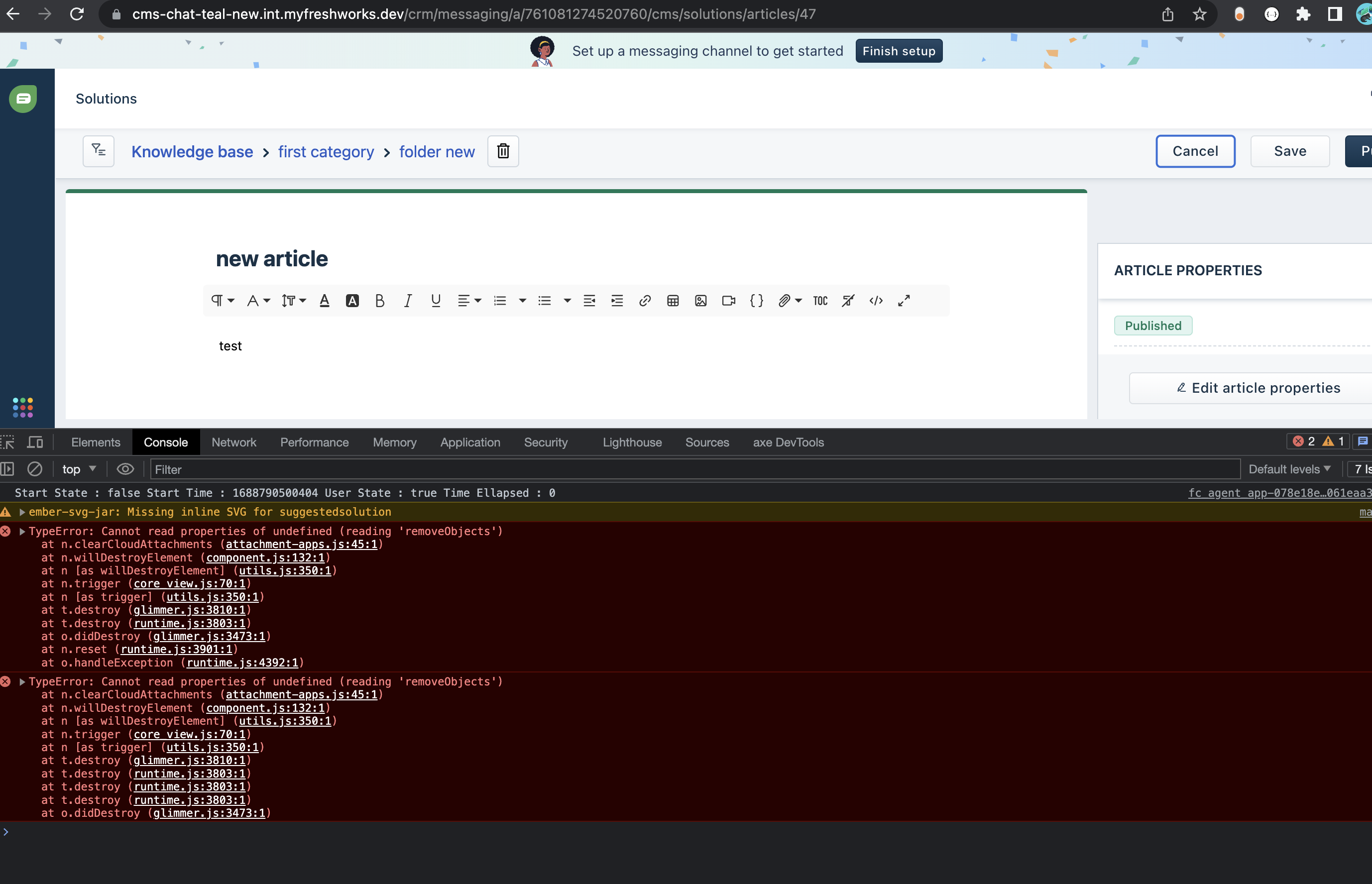Click the insert link icon
Image resolution: width=1372 pixels, height=884 pixels.
645,301
